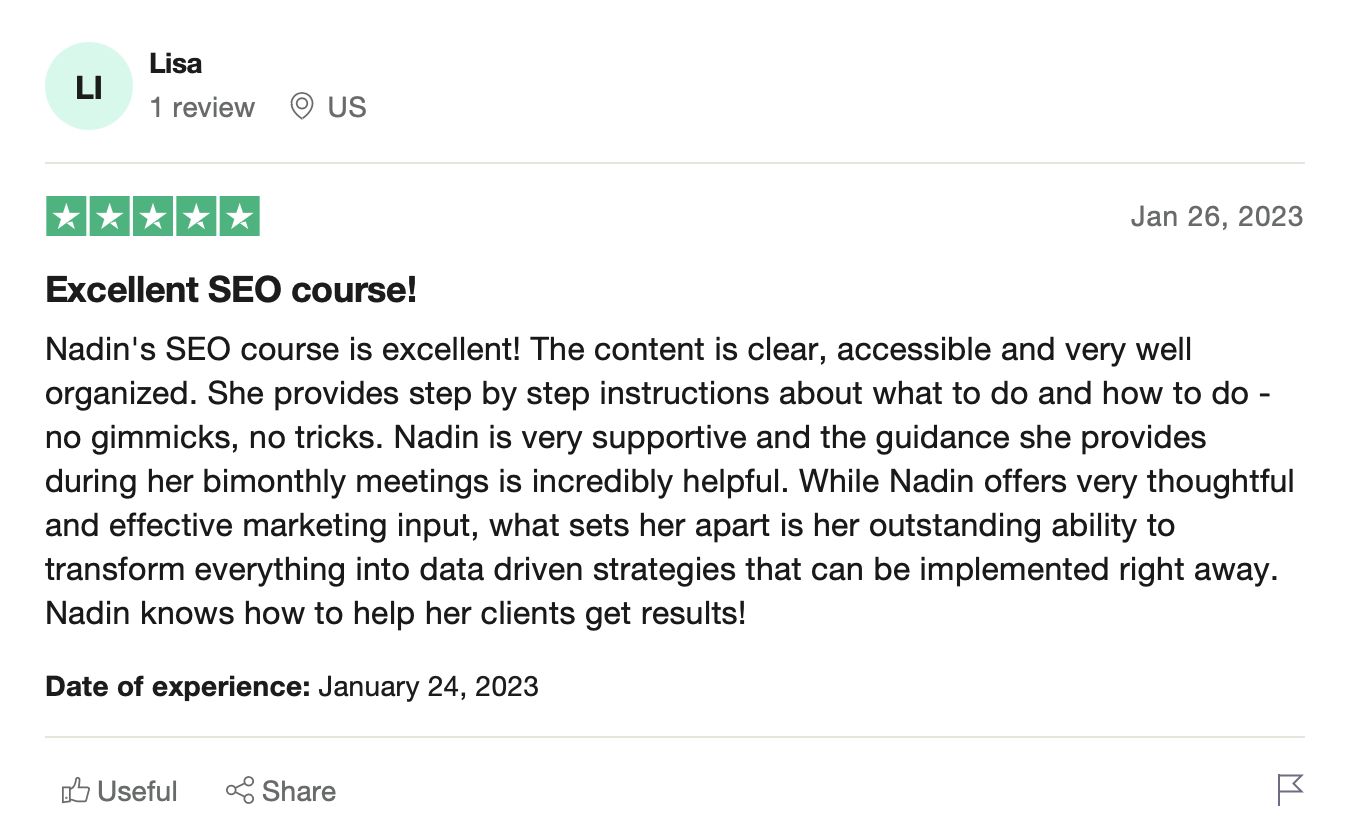Mark review as Useful via text label

(138, 792)
